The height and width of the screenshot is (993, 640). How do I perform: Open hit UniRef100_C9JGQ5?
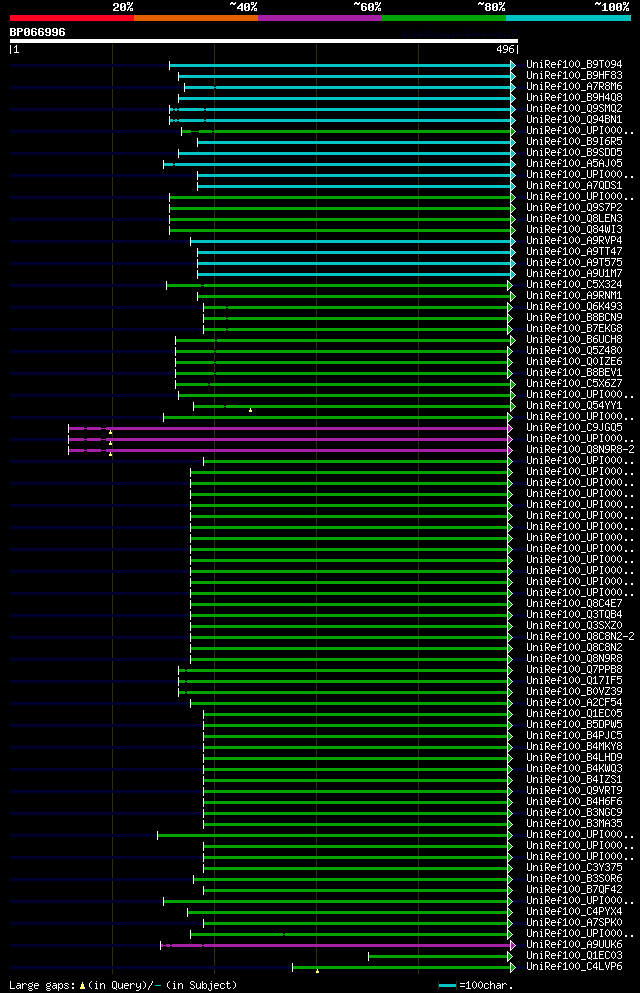pos(574,427)
